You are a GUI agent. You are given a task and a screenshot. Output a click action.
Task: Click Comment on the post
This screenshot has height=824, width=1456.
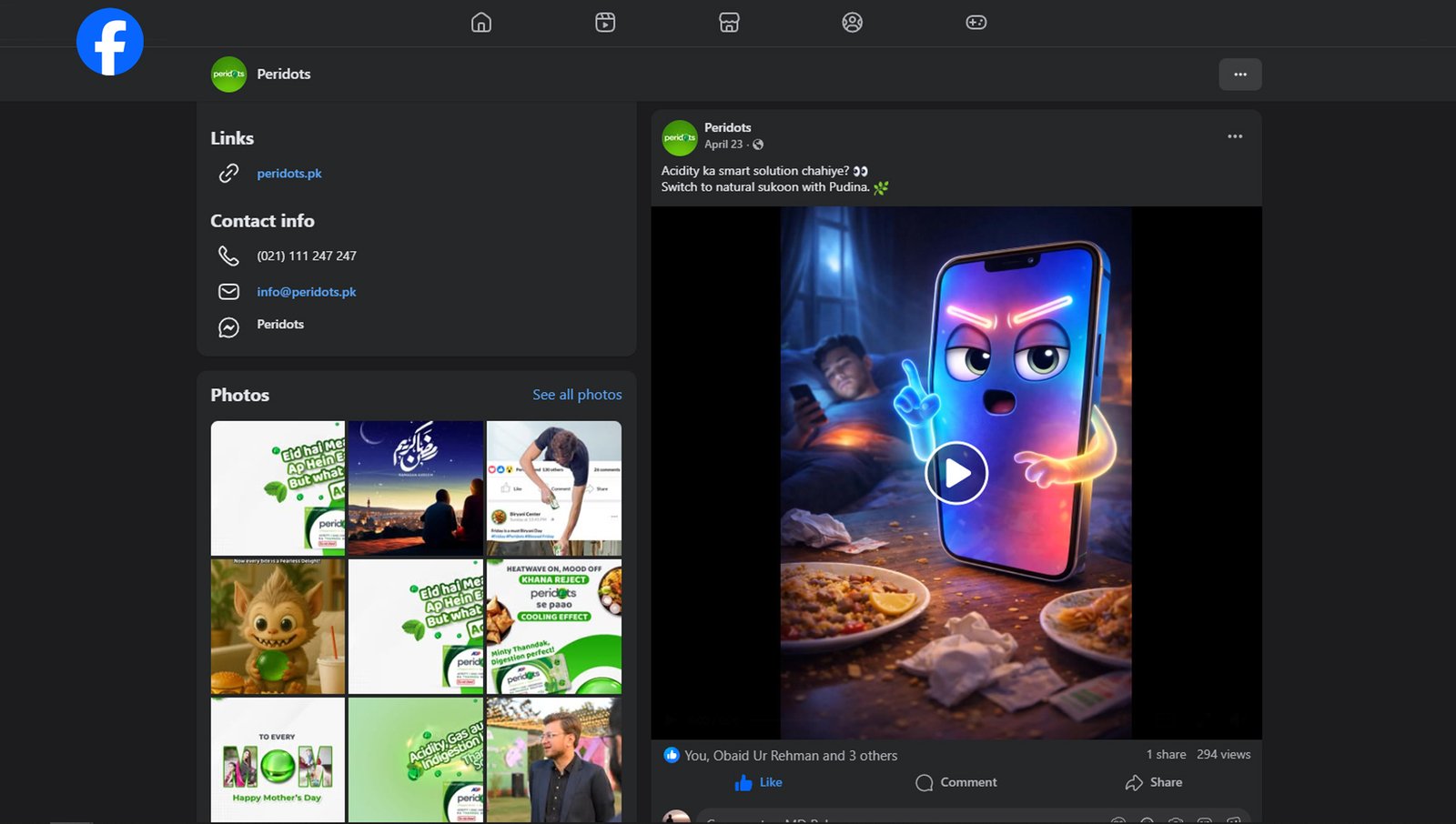coord(956,782)
